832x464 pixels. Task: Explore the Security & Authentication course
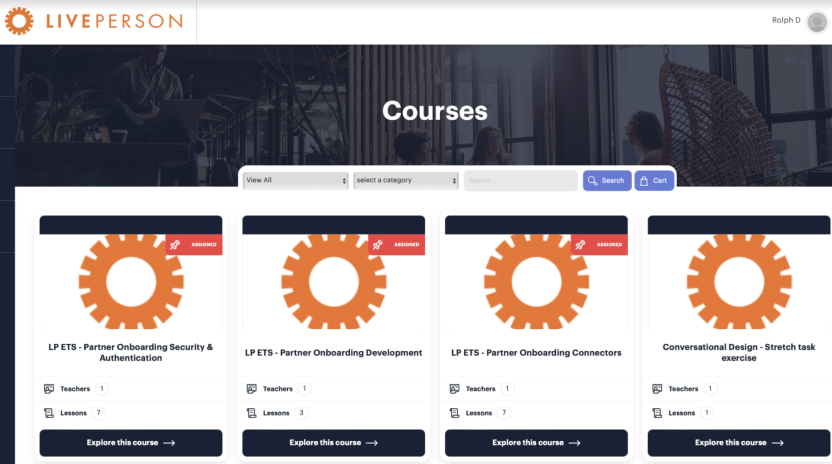pos(131,443)
